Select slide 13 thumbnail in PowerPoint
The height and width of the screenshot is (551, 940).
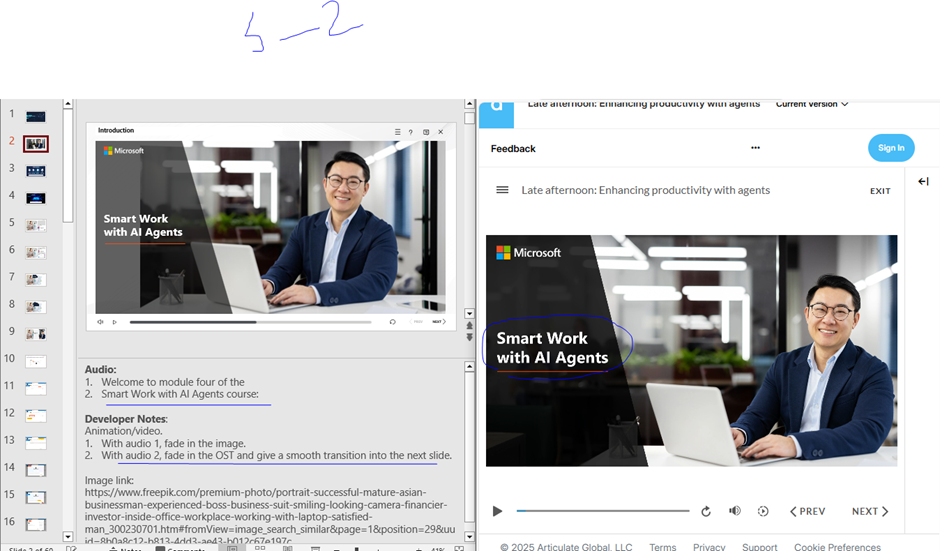coord(36,443)
